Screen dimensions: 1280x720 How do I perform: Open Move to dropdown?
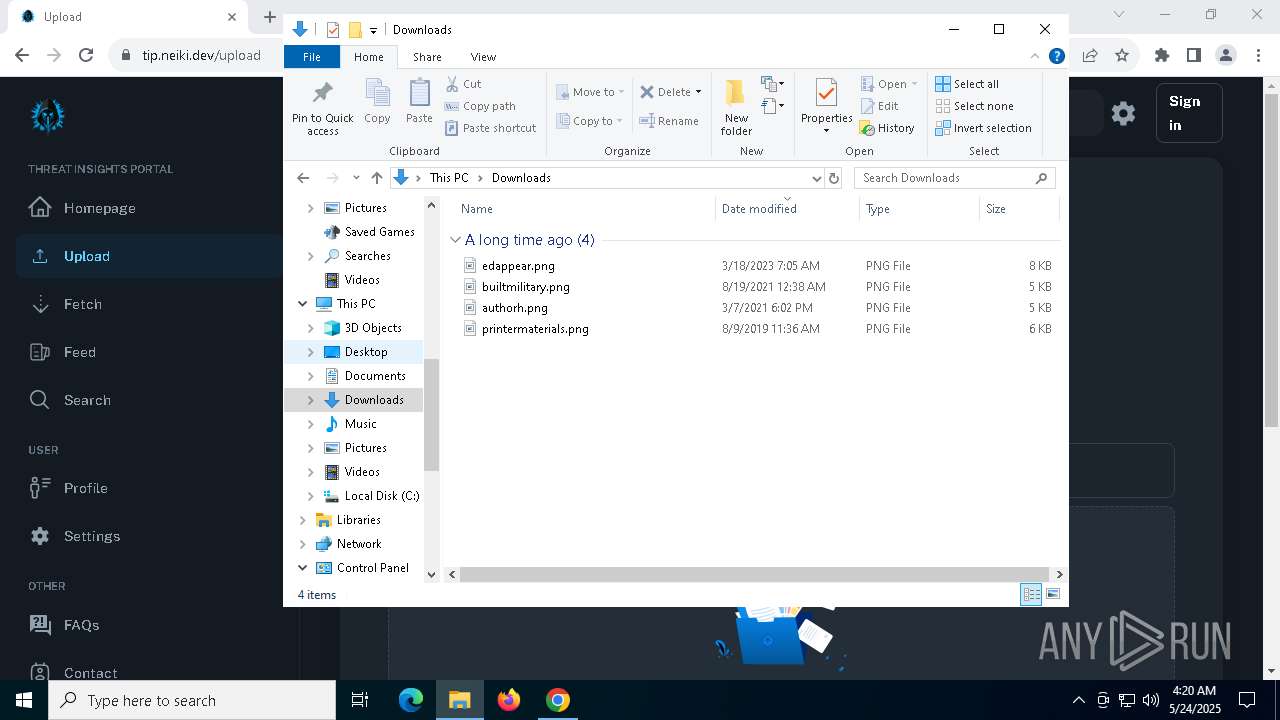[x=590, y=92]
